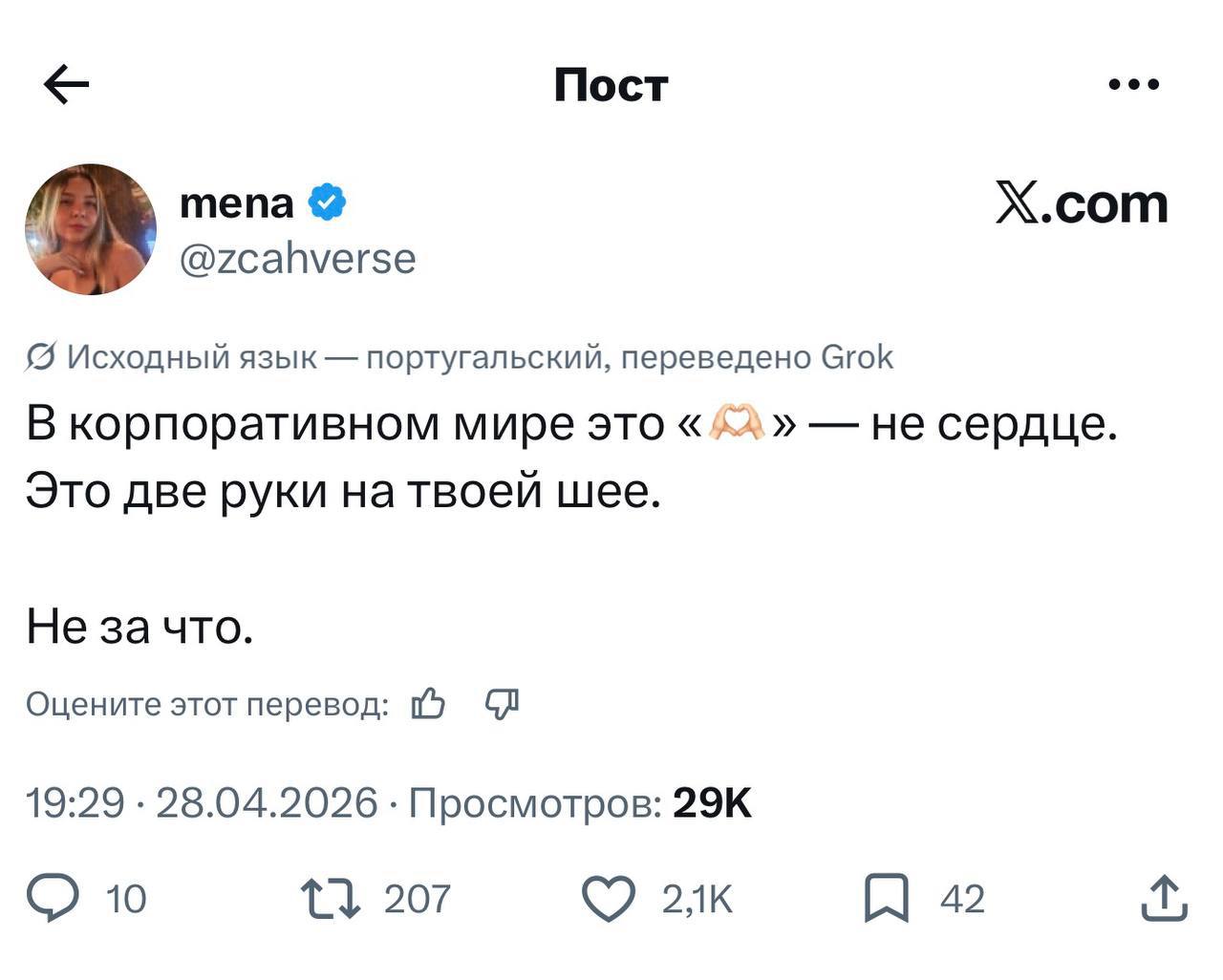
Task: Click the 207 reposts count
Action: click(417, 899)
